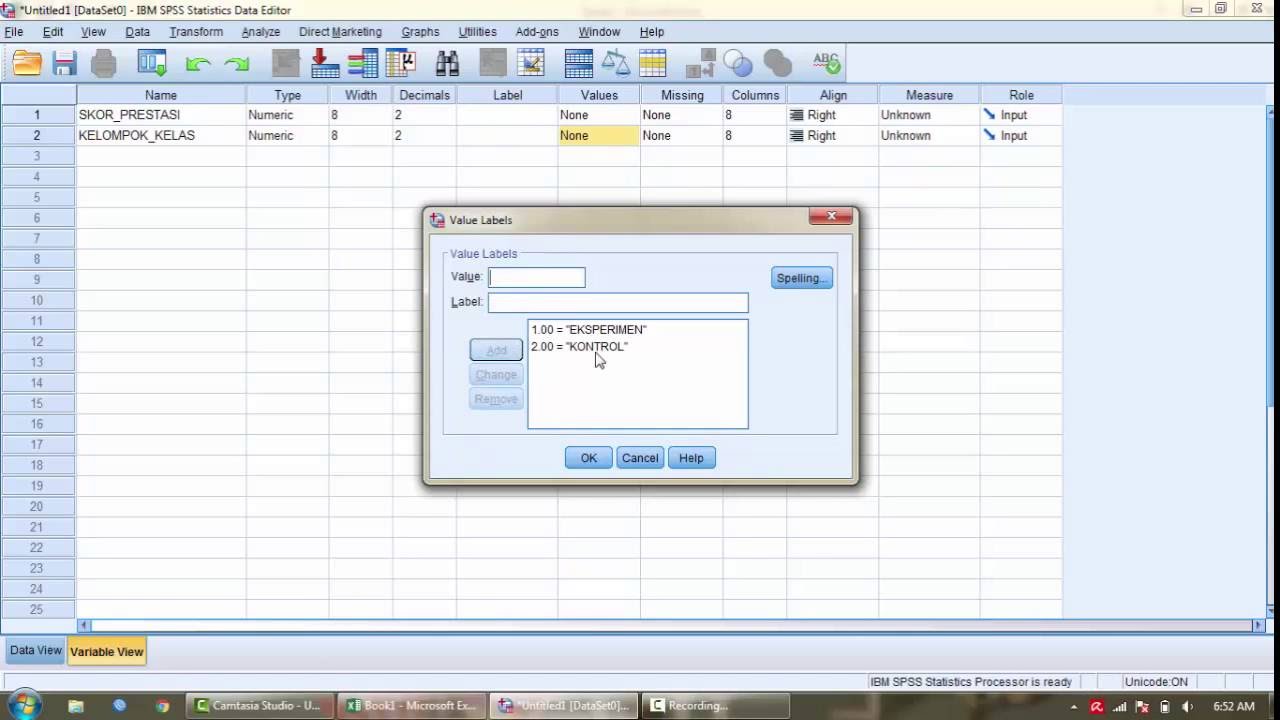Click Type cell Numeric for SKOR_PRESTASI
Screen dimensions: 1280x720
[287, 115]
